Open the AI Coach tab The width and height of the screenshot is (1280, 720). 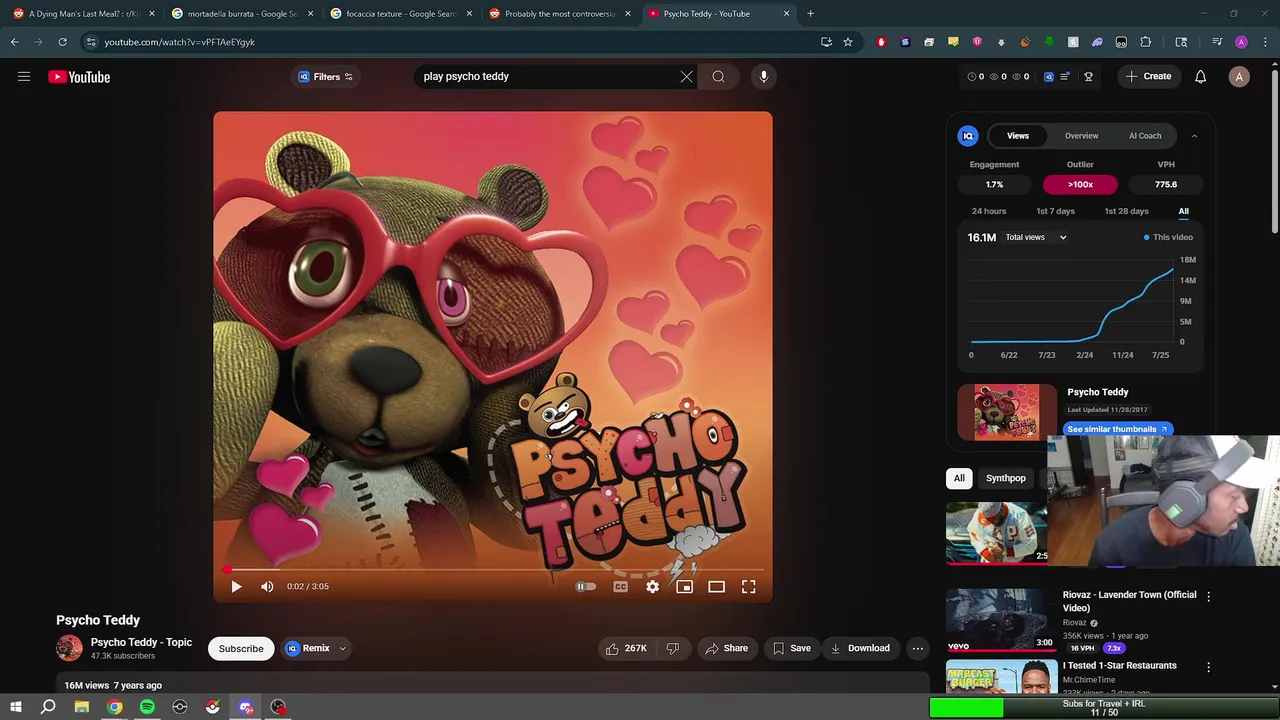[1145, 136]
